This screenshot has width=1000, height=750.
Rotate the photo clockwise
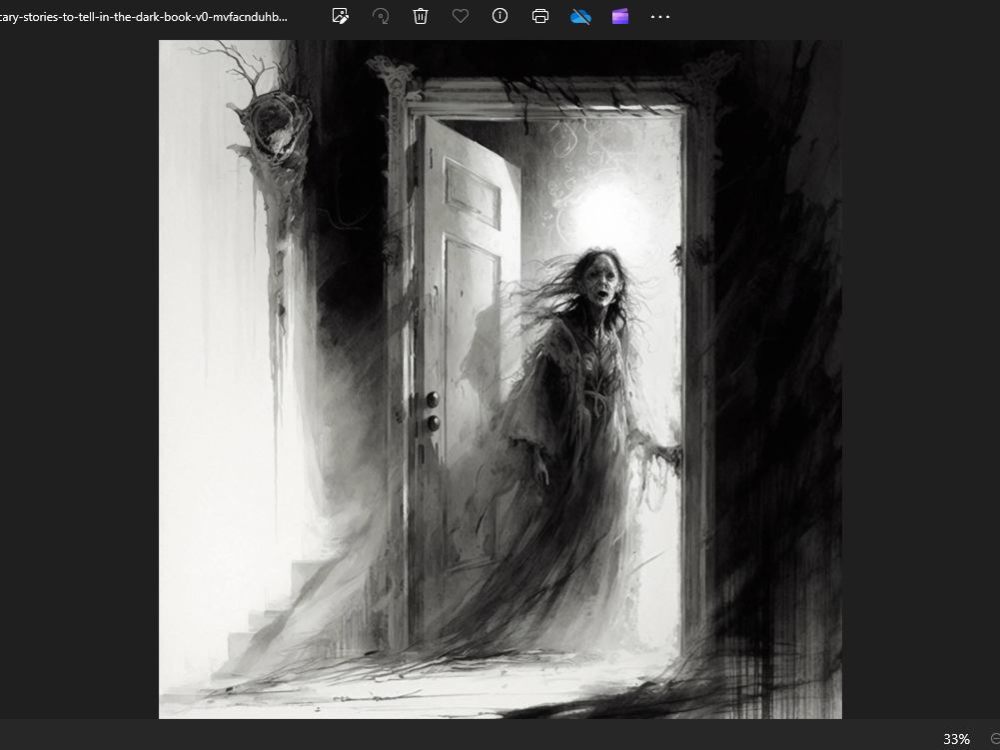(380, 16)
